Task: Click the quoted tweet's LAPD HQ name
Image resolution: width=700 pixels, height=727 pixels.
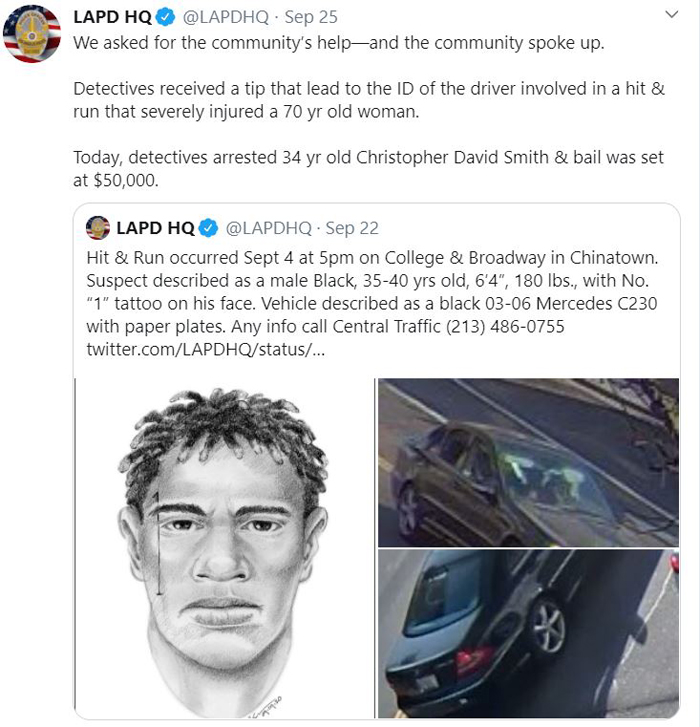Action: coord(155,228)
